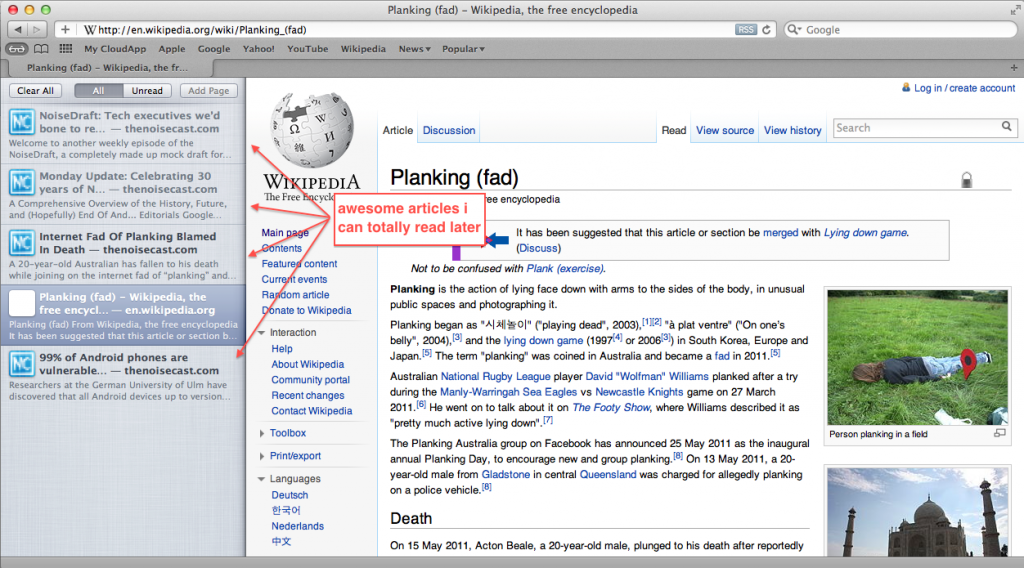Open the View history tab
Image resolution: width=1024 pixels, height=568 pixels.
coord(792,130)
